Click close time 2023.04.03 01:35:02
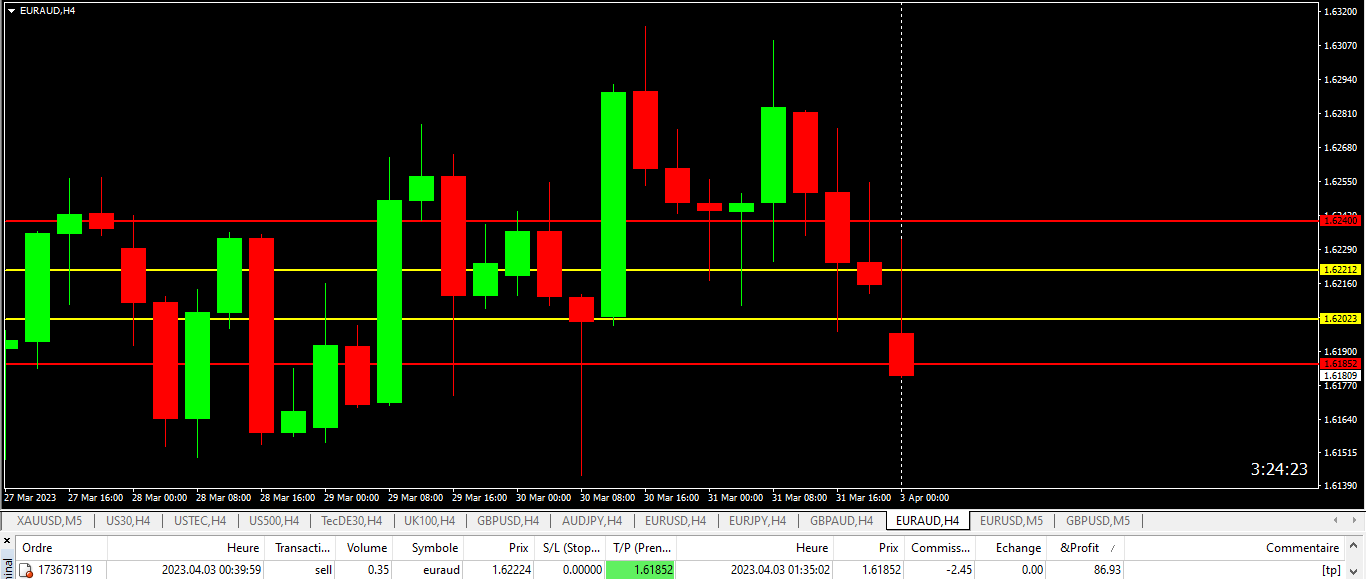The width and height of the screenshot is (1366, 579). (780, 570)
